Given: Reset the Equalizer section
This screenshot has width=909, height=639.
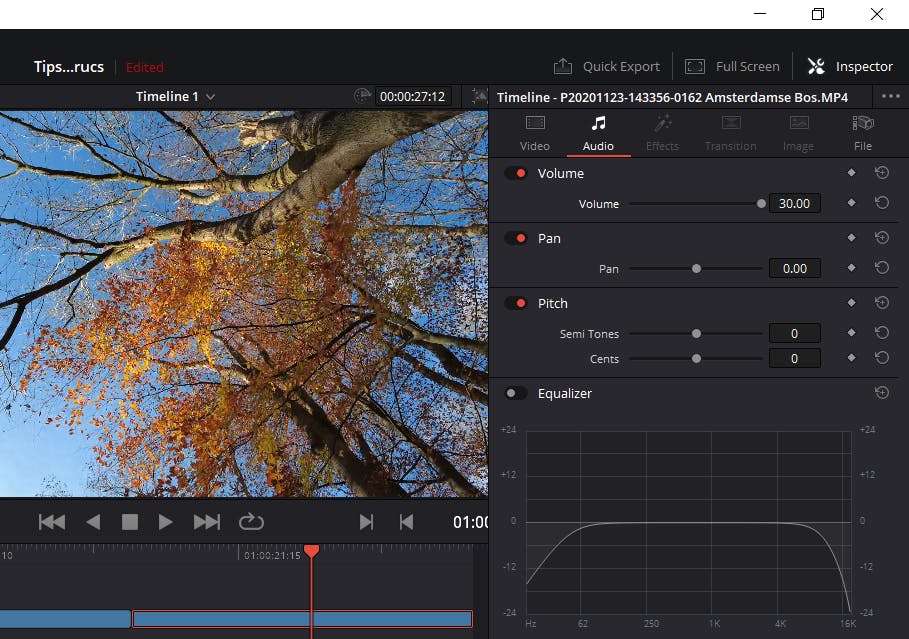Looking at the screenshot, I should point(881,393).
